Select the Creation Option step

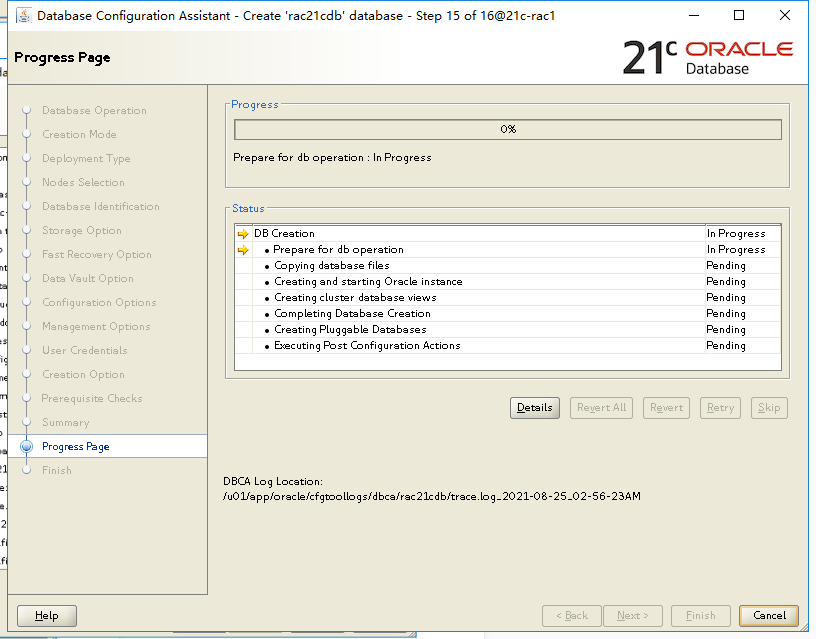[83, 374]
